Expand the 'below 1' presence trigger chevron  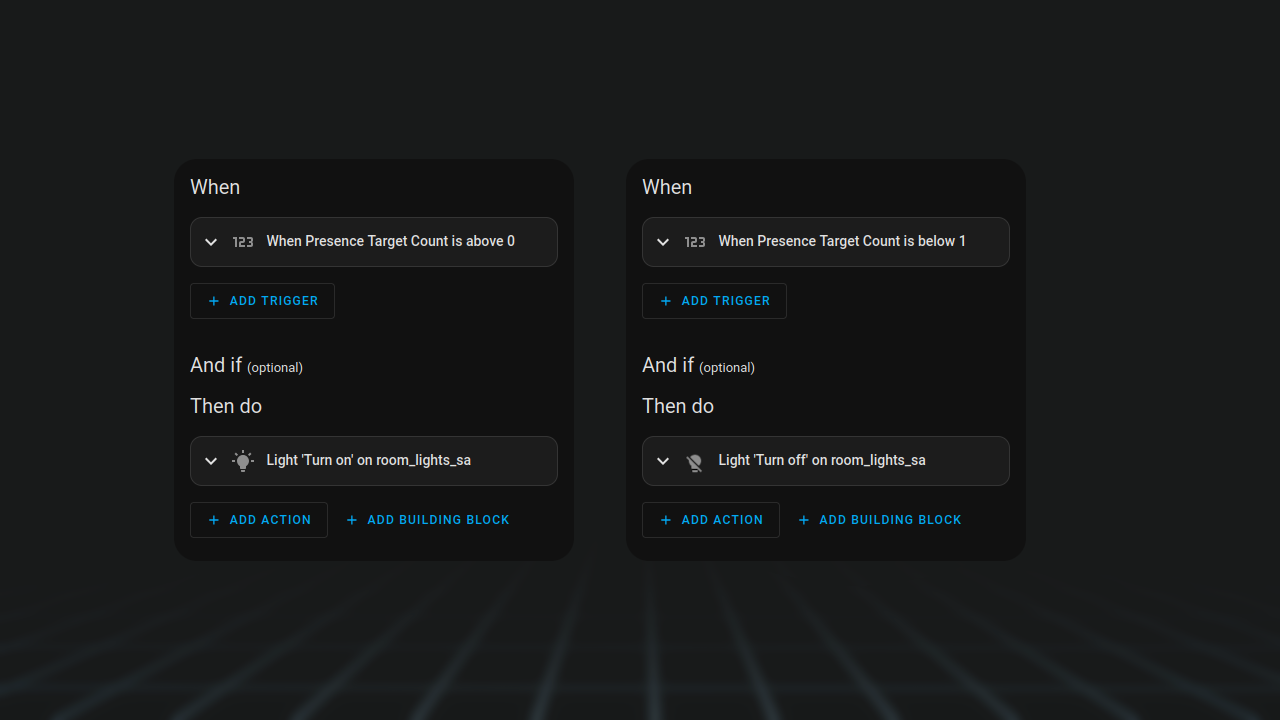pos(663,242)
